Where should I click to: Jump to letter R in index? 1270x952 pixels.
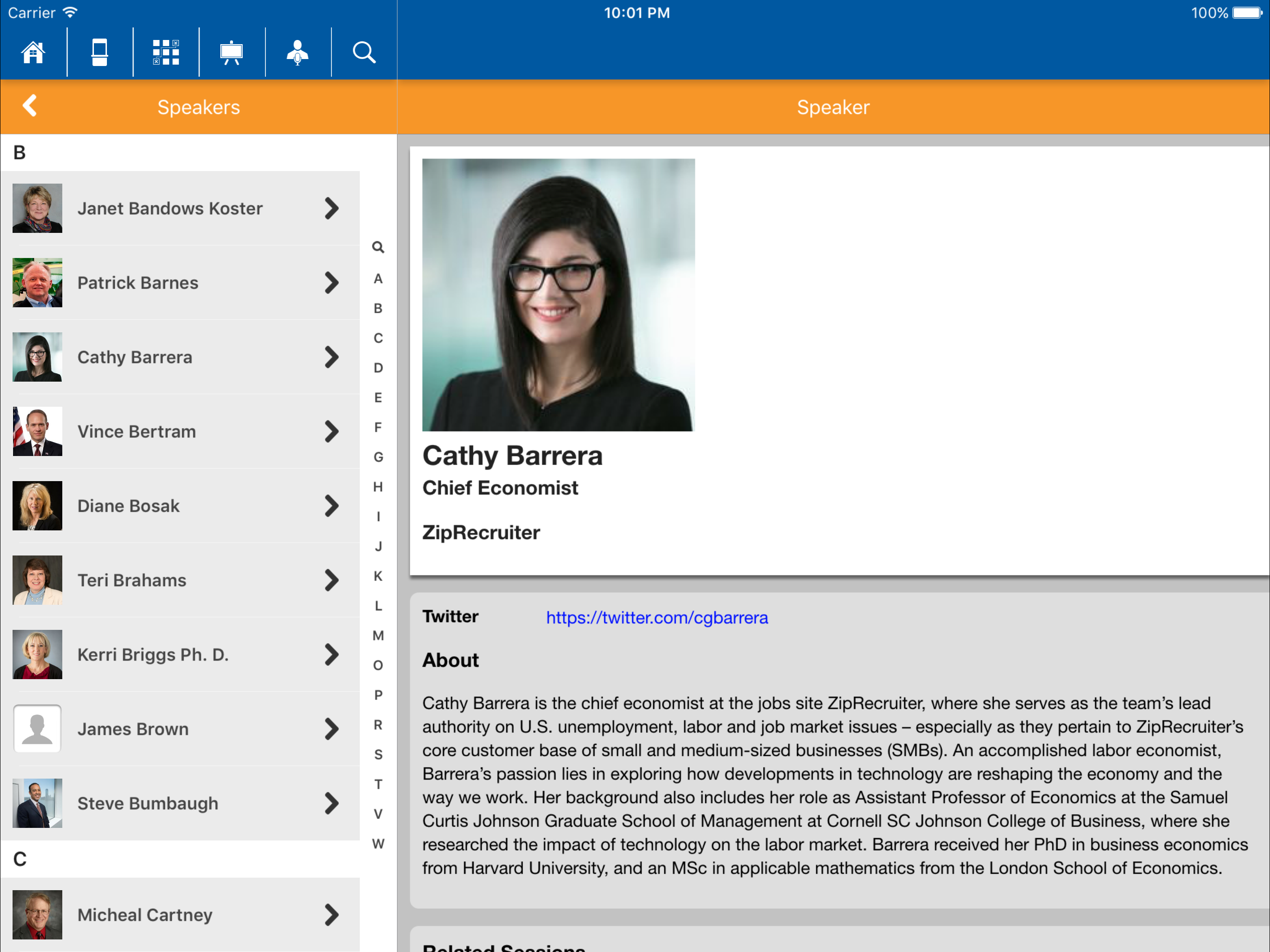pos(378,725)
